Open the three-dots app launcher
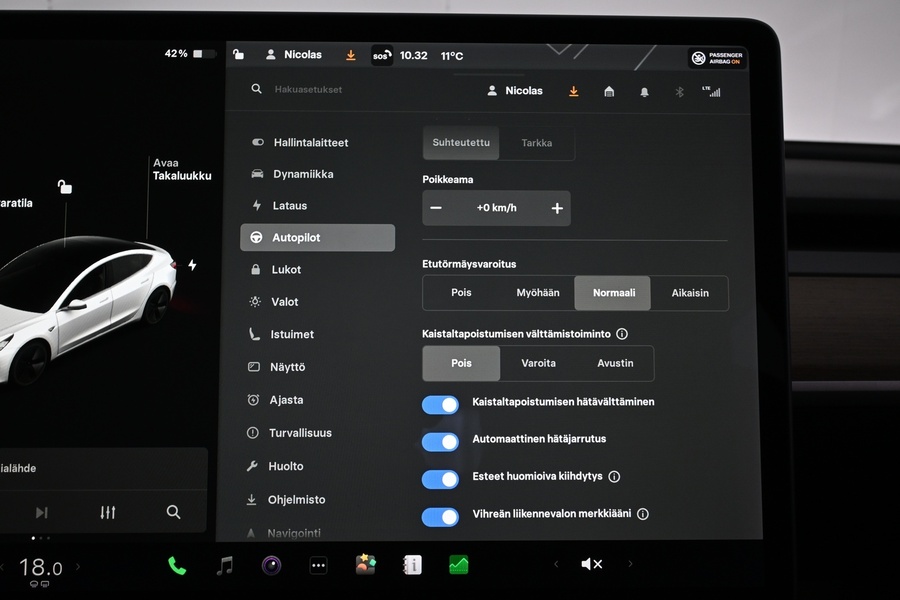900x600 pixels. pos(318,566)
